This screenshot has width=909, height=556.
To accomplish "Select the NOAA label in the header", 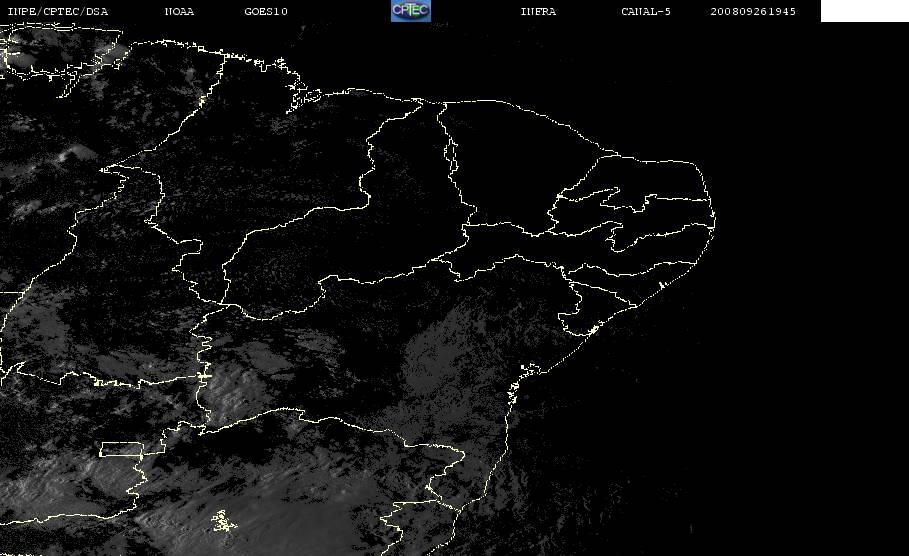I will pyautogui.click(x=179, y=11).
